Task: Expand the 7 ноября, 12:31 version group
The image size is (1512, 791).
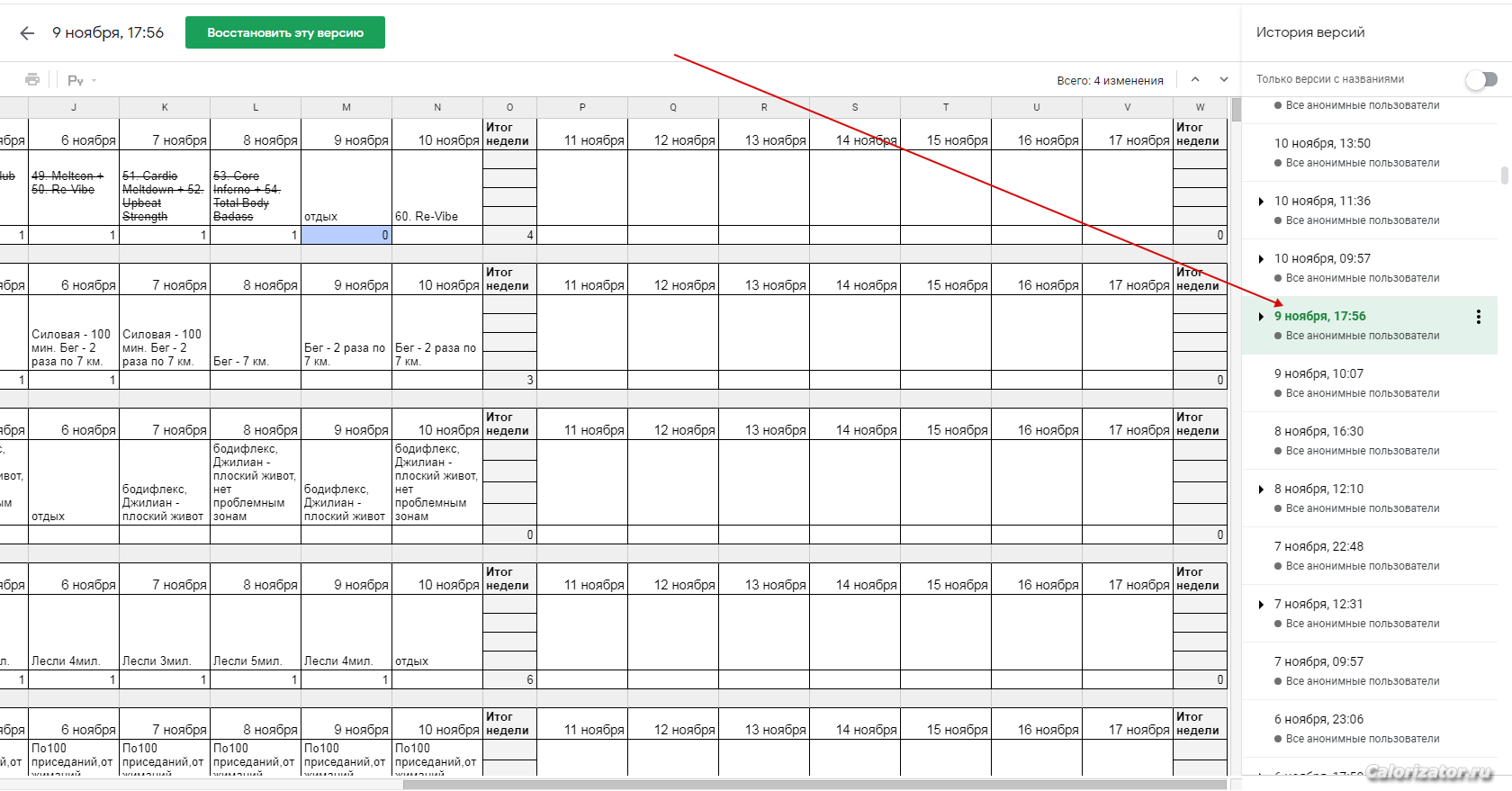Action: 1261,605
